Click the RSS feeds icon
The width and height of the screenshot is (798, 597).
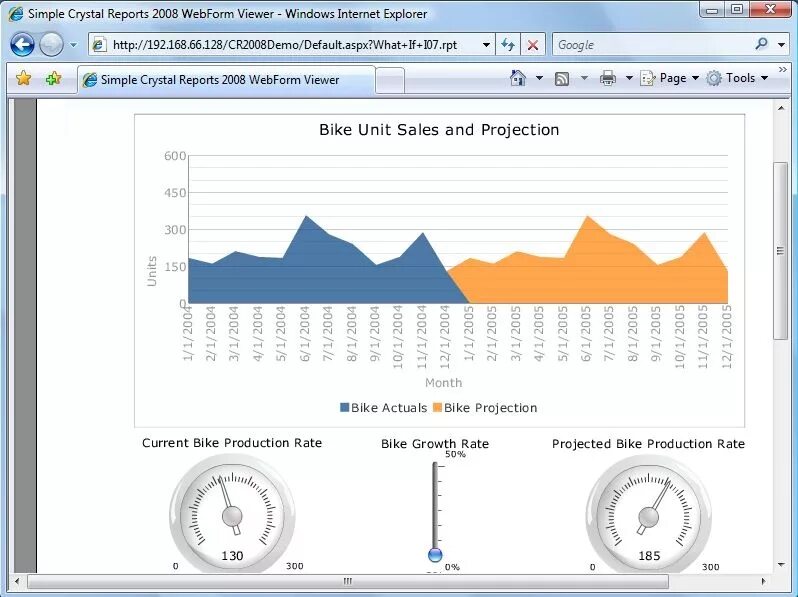coord(562,78)
